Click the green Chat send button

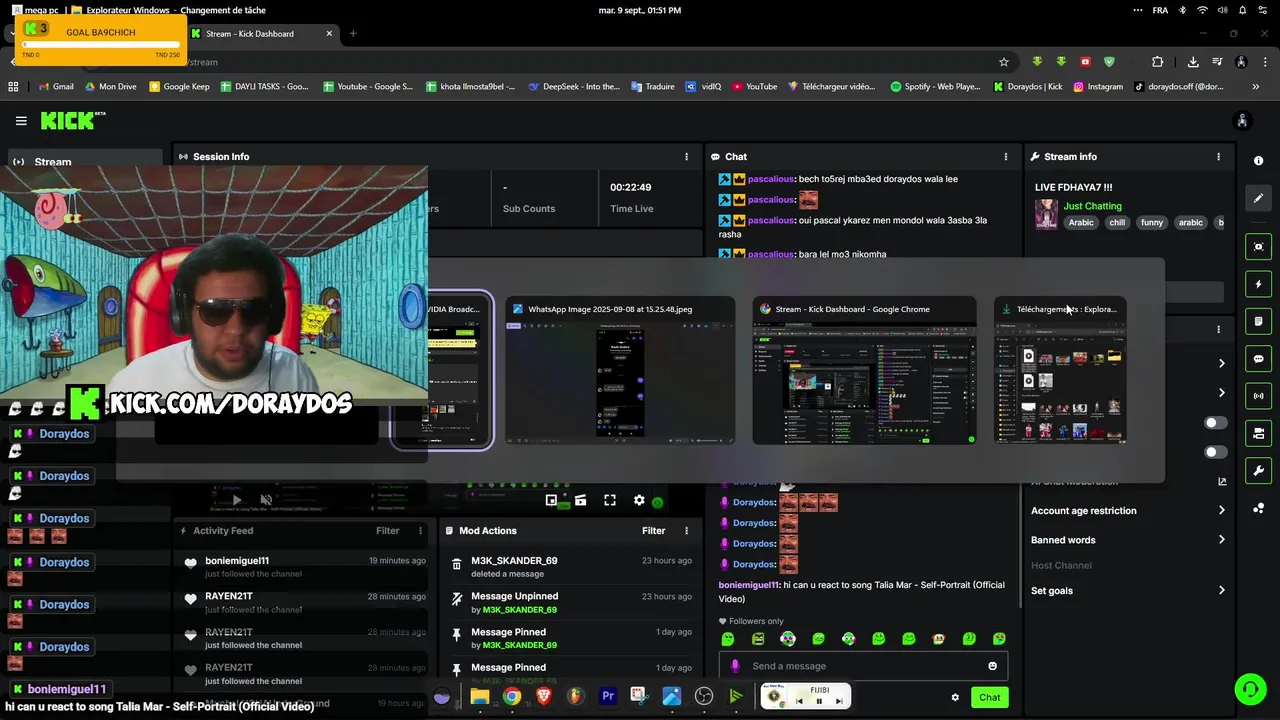point(989,697)
